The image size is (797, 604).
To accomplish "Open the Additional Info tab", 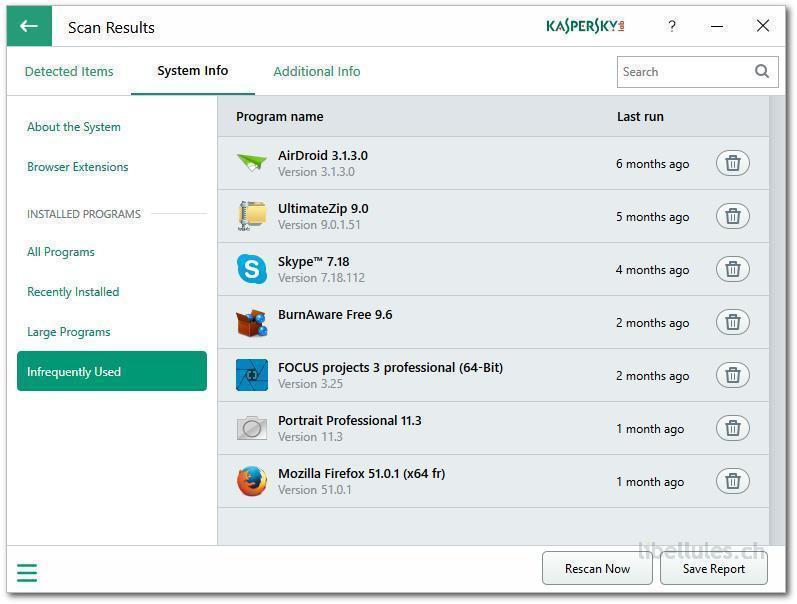I will 317,71.
